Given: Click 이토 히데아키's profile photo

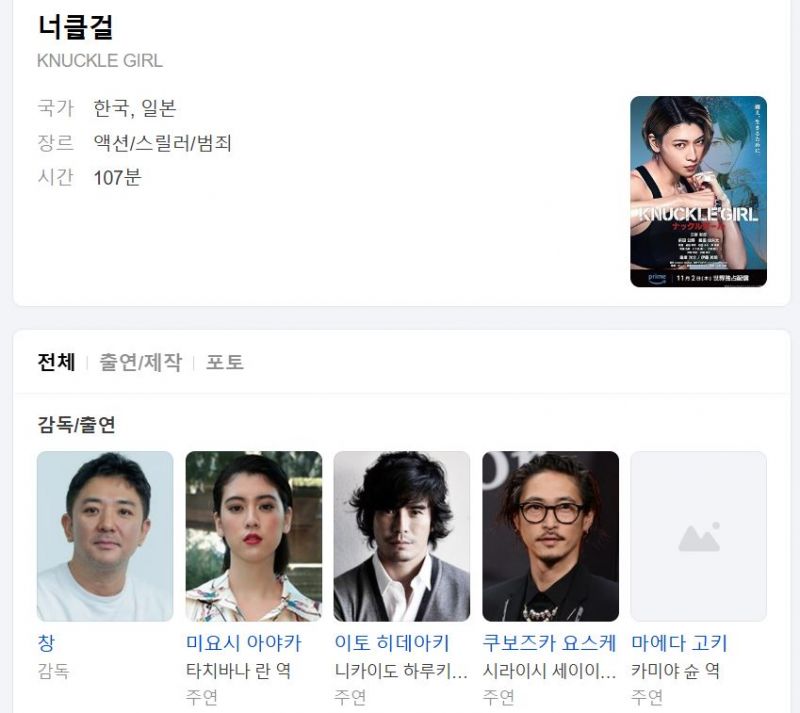Looking at the screenshot, I should point(402,536).
